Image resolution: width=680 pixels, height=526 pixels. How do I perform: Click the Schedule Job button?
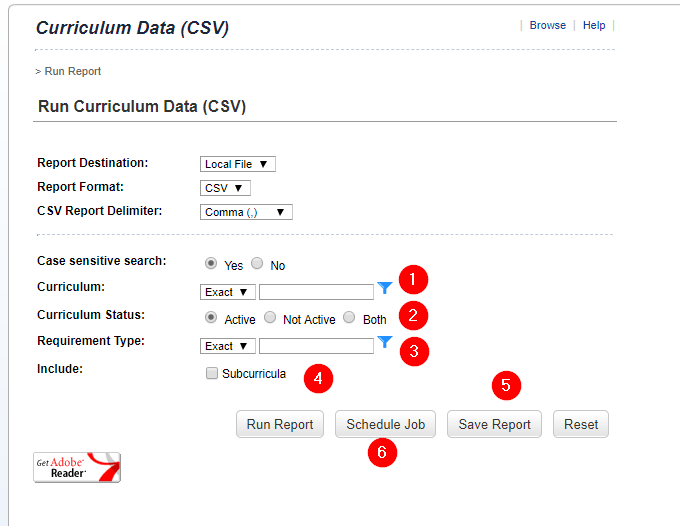coord(385,424)
